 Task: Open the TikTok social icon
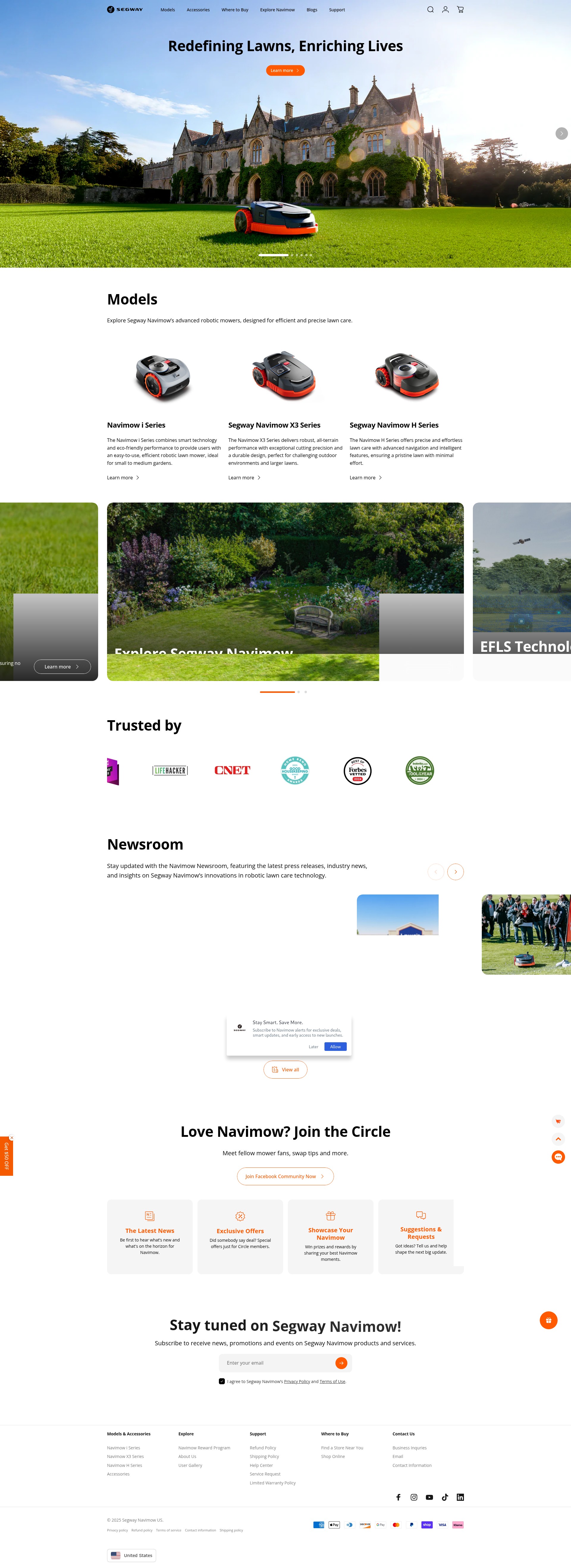point(445,1497)
